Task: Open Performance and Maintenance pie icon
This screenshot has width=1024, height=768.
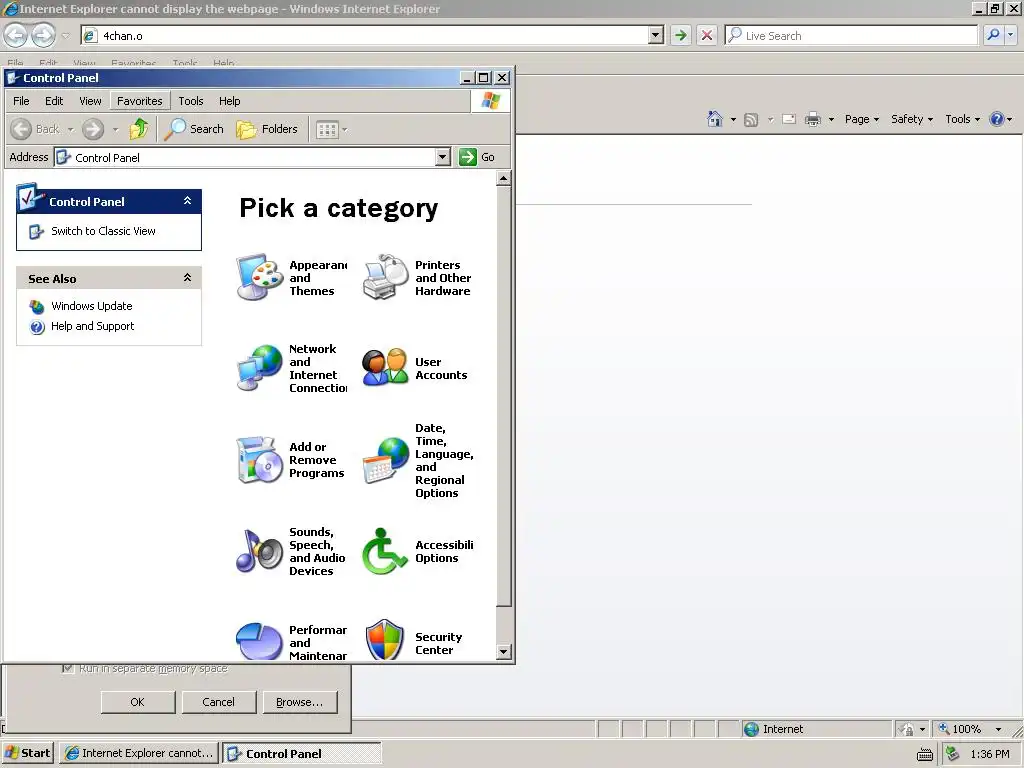Action: coord(259,641)
